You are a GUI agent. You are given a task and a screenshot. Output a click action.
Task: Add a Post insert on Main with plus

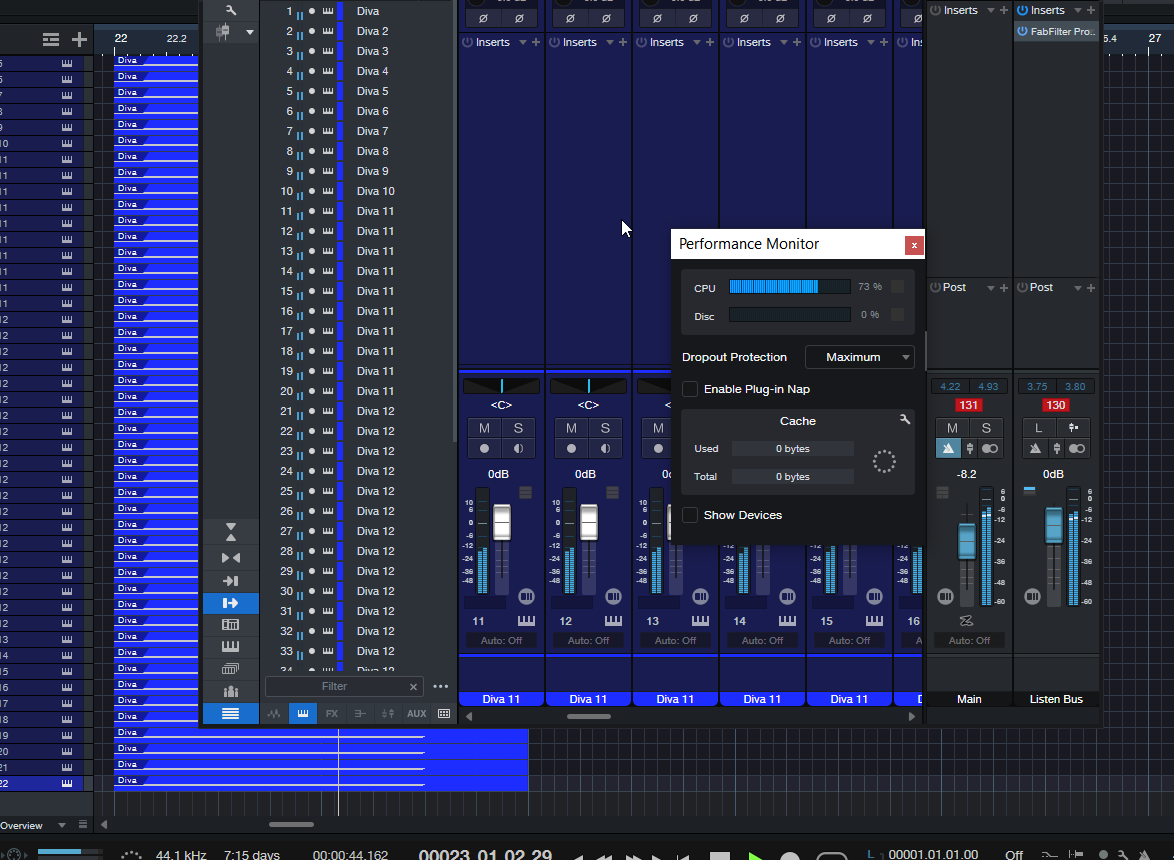pyautogui.click(x=1004, y=287)
